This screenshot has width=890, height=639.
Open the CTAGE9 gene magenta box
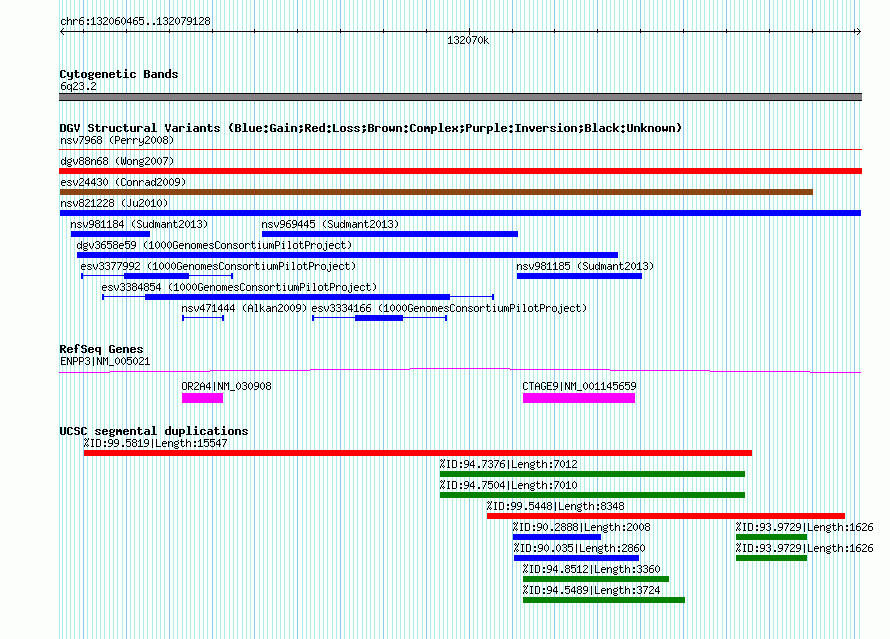coord(578,398)
